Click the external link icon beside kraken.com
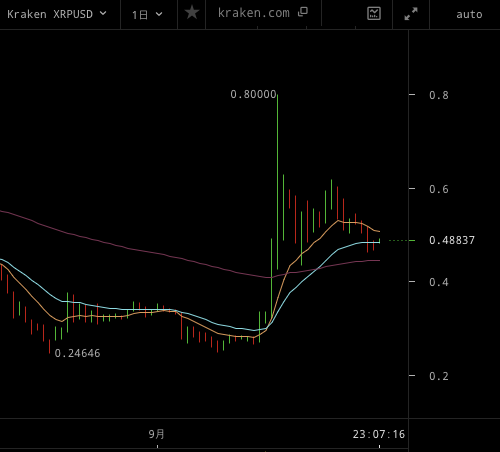500x452 pixels. [x=303, y=12]
